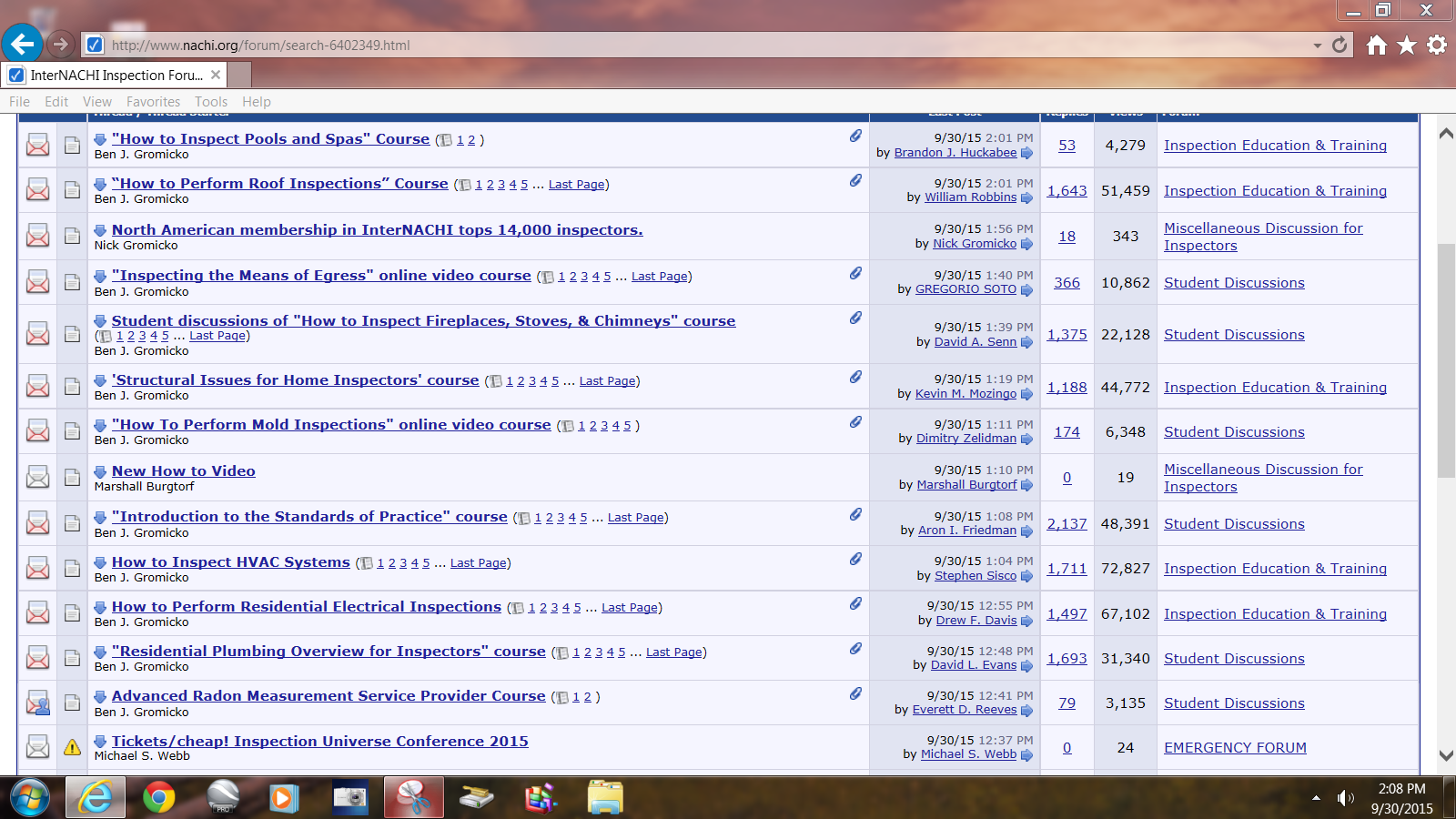Open the Tools menu
This screenshot has width=1456, height=819.
coord(211,102)
